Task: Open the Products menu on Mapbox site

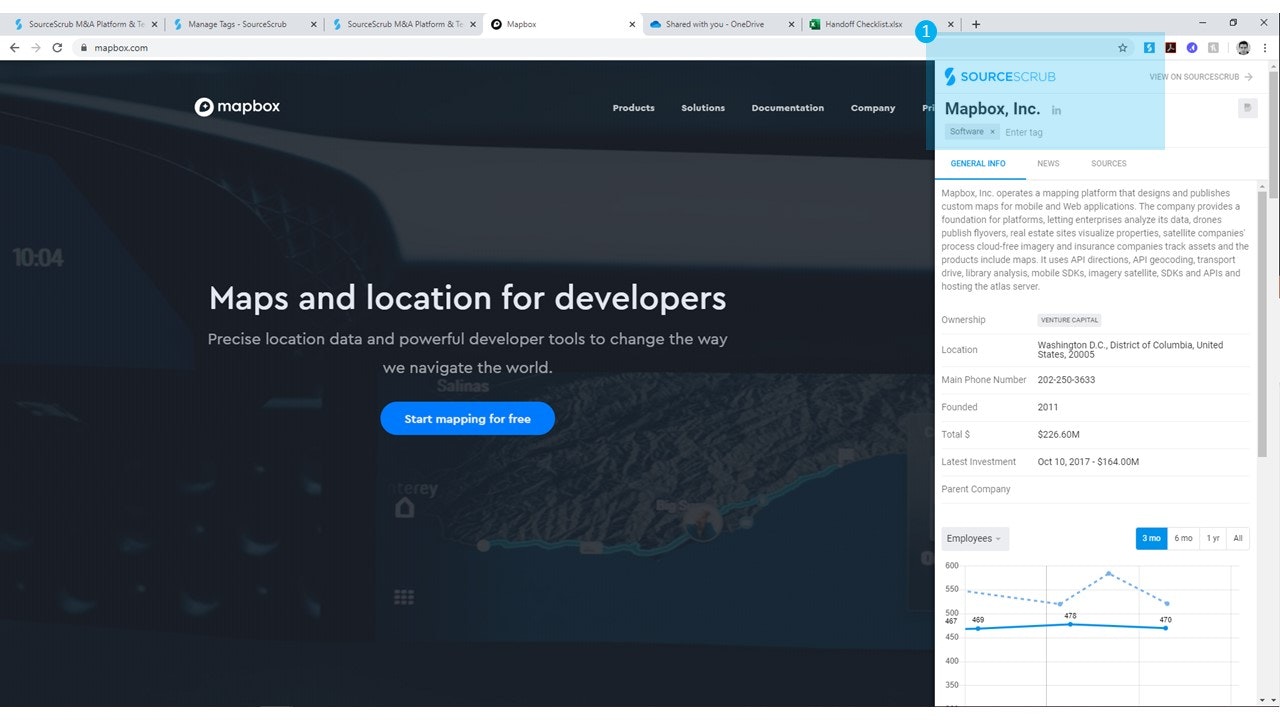Action: (x=633, y=108)
